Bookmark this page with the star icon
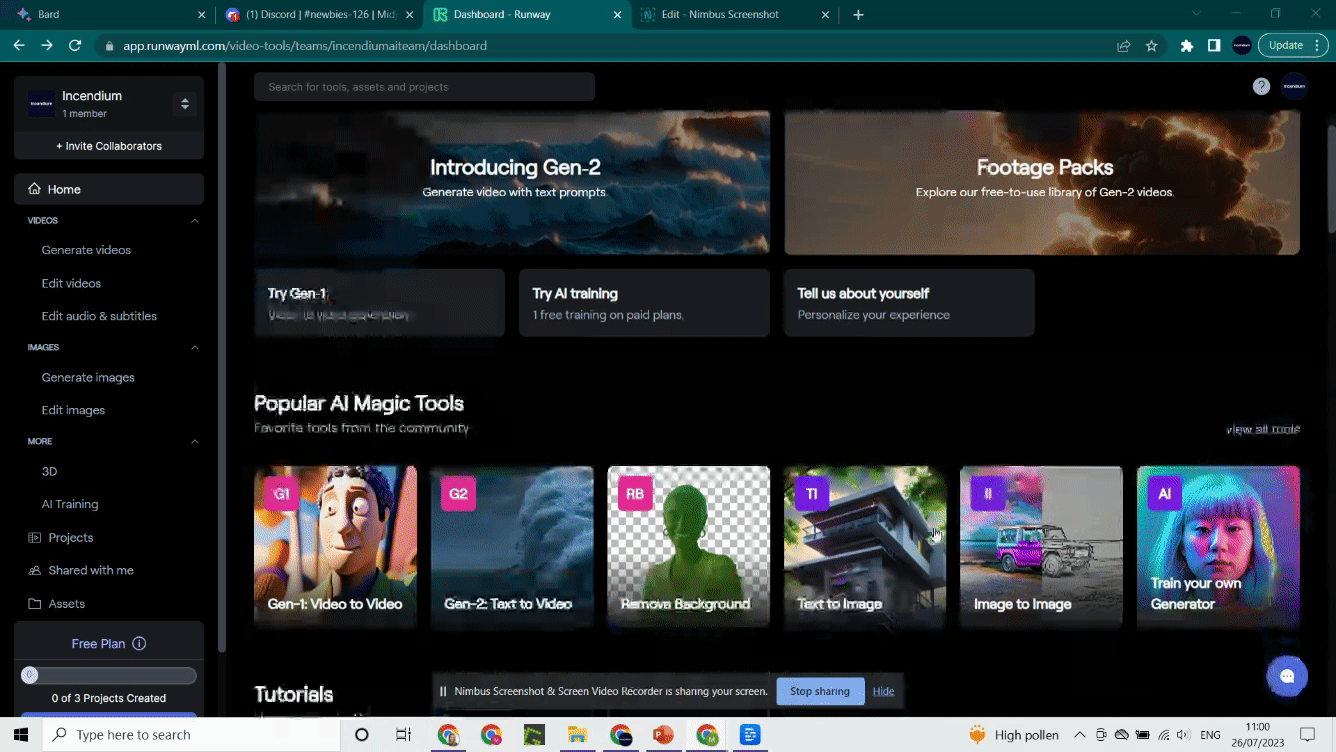The height and width of the screenshot is (752, 1336). [1152, 46]
